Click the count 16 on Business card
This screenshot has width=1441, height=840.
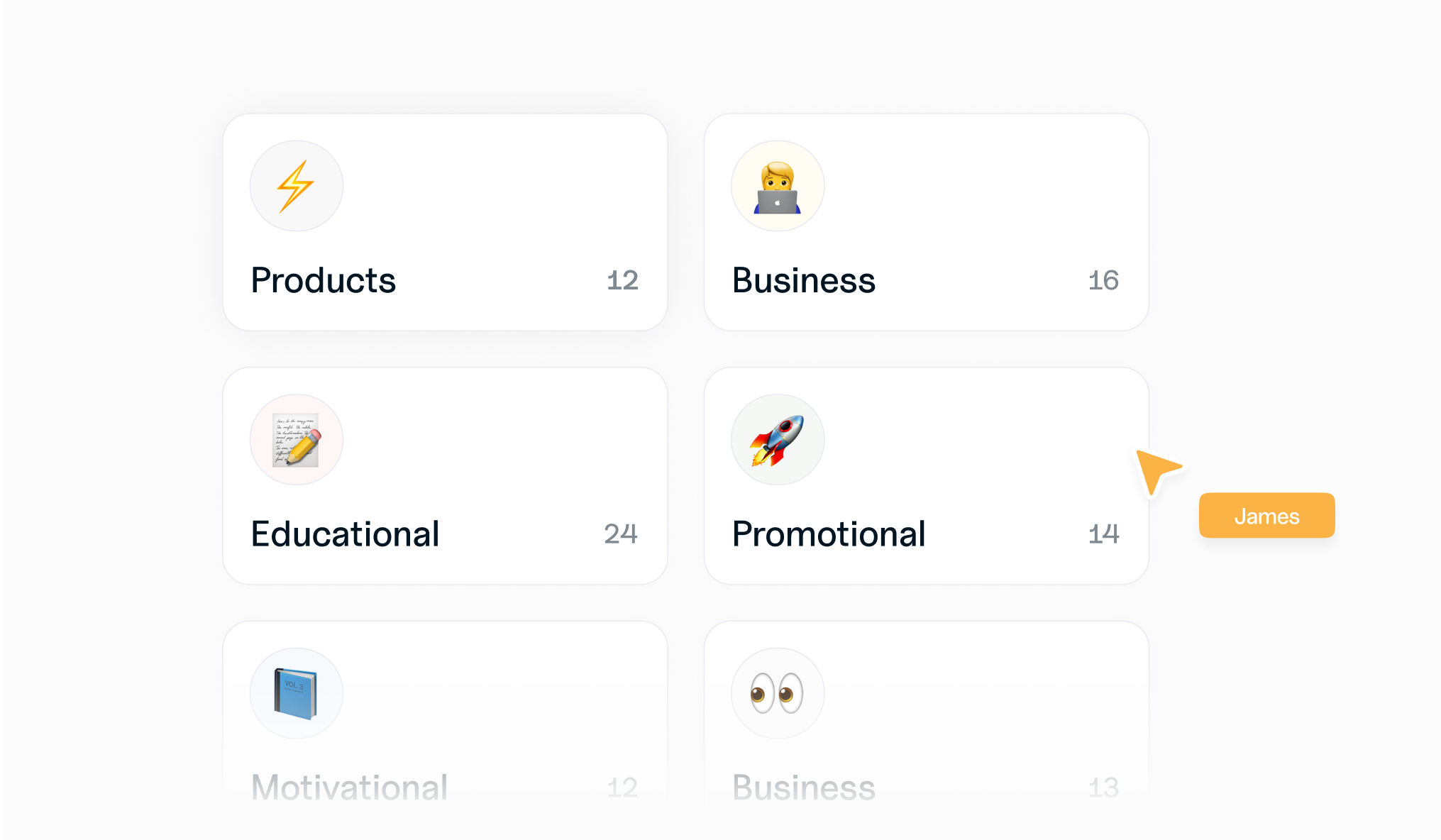pos(1102,280)
